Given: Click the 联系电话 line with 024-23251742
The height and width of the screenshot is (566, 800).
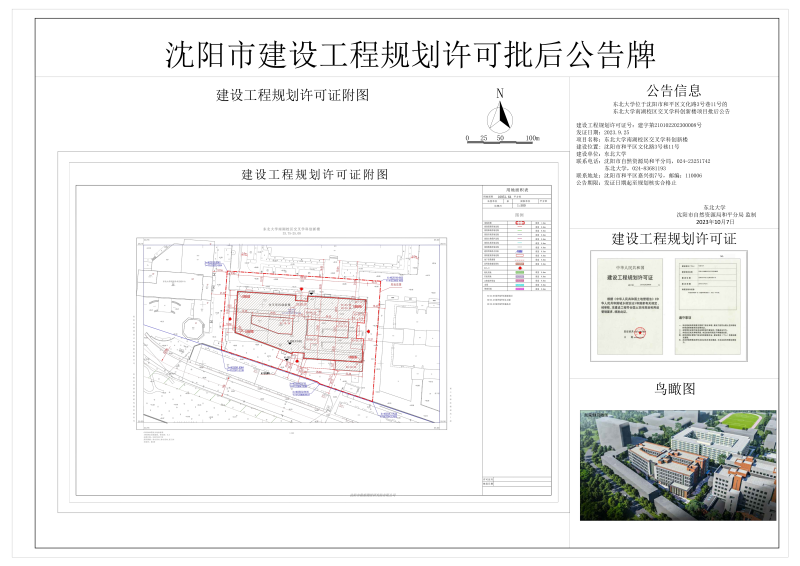Looking at the screenshot, I should coord(643,161).
